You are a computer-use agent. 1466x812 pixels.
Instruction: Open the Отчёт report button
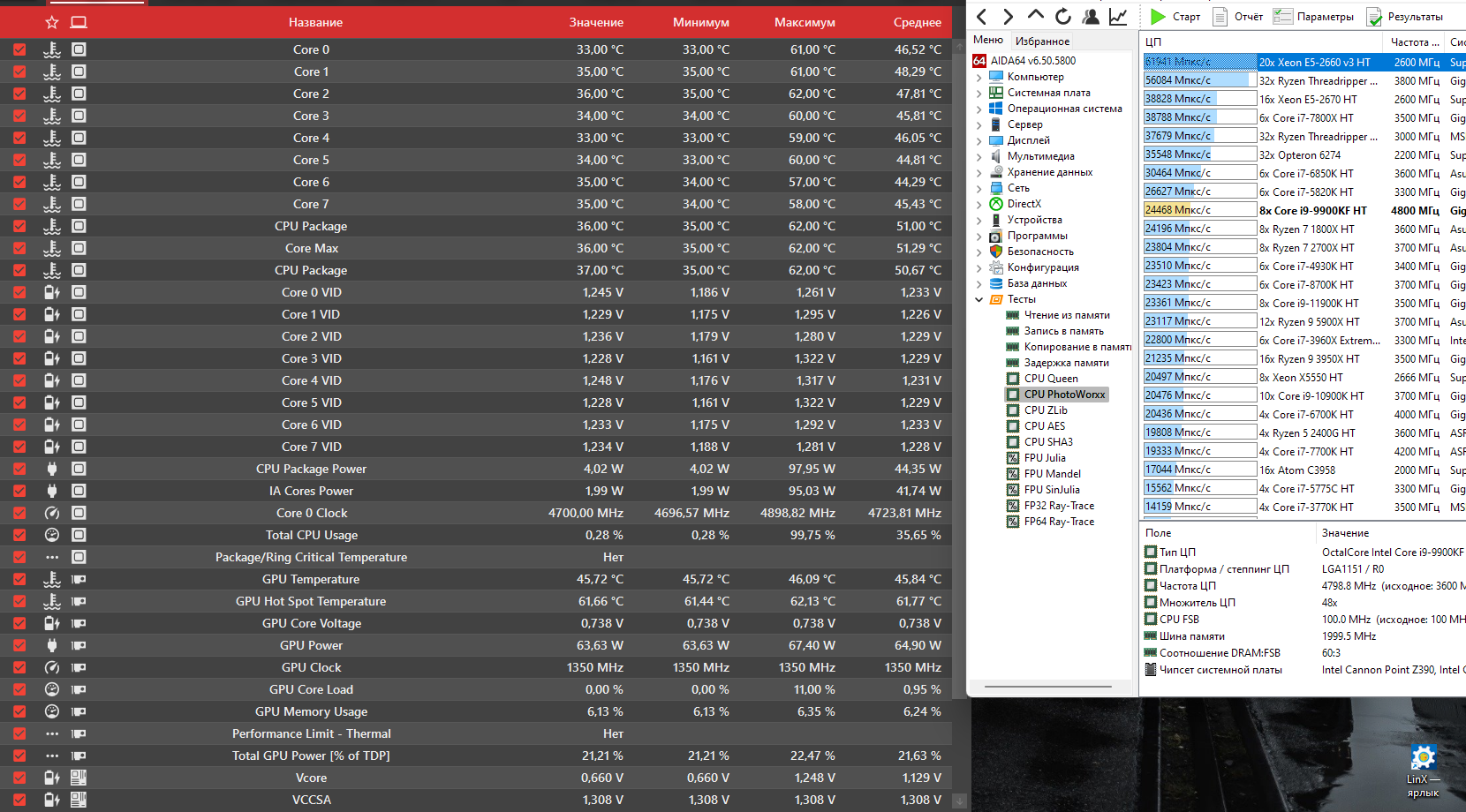point(1238,16)
